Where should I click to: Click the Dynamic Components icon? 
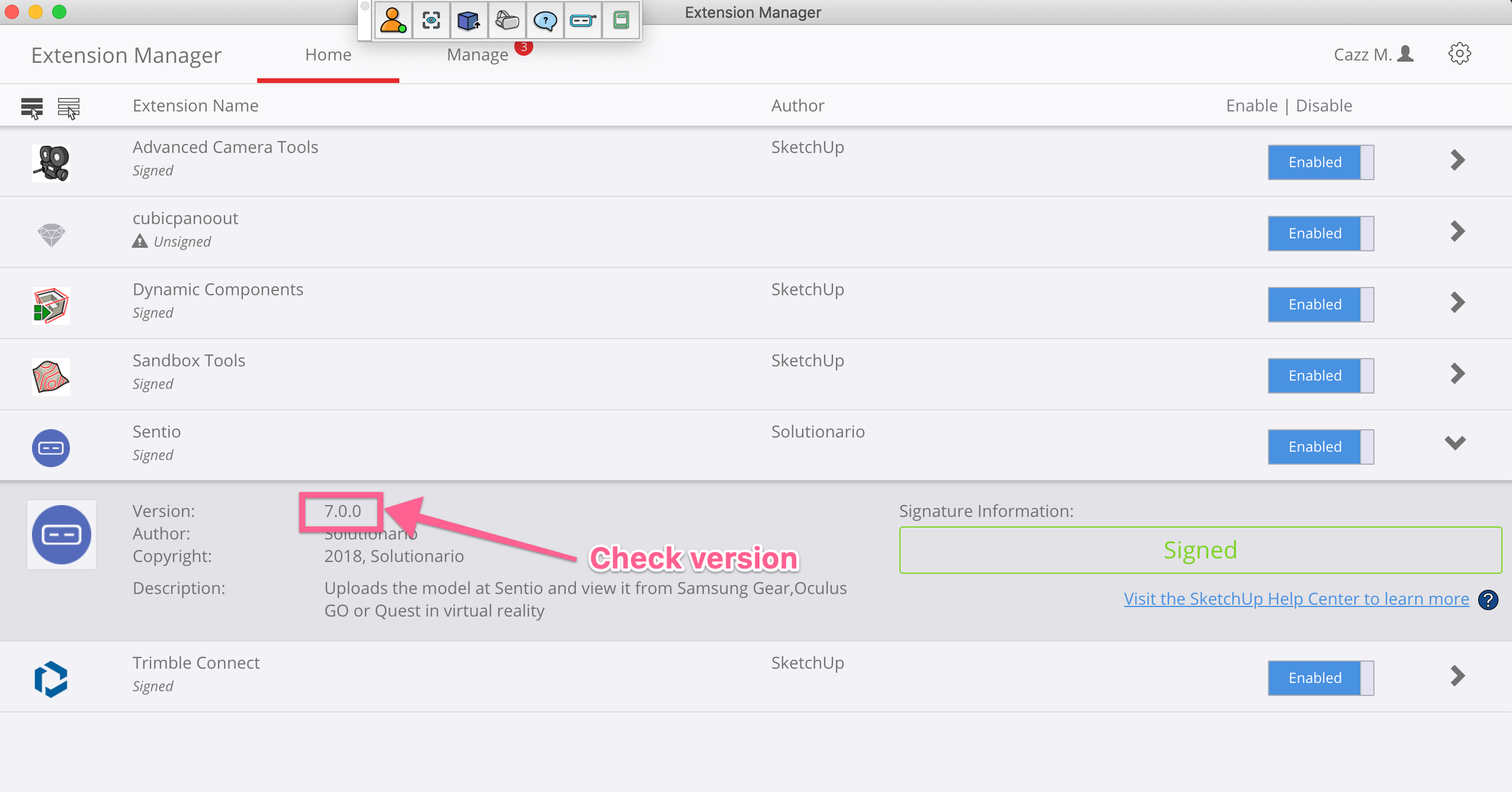click(x=51, y=305)
